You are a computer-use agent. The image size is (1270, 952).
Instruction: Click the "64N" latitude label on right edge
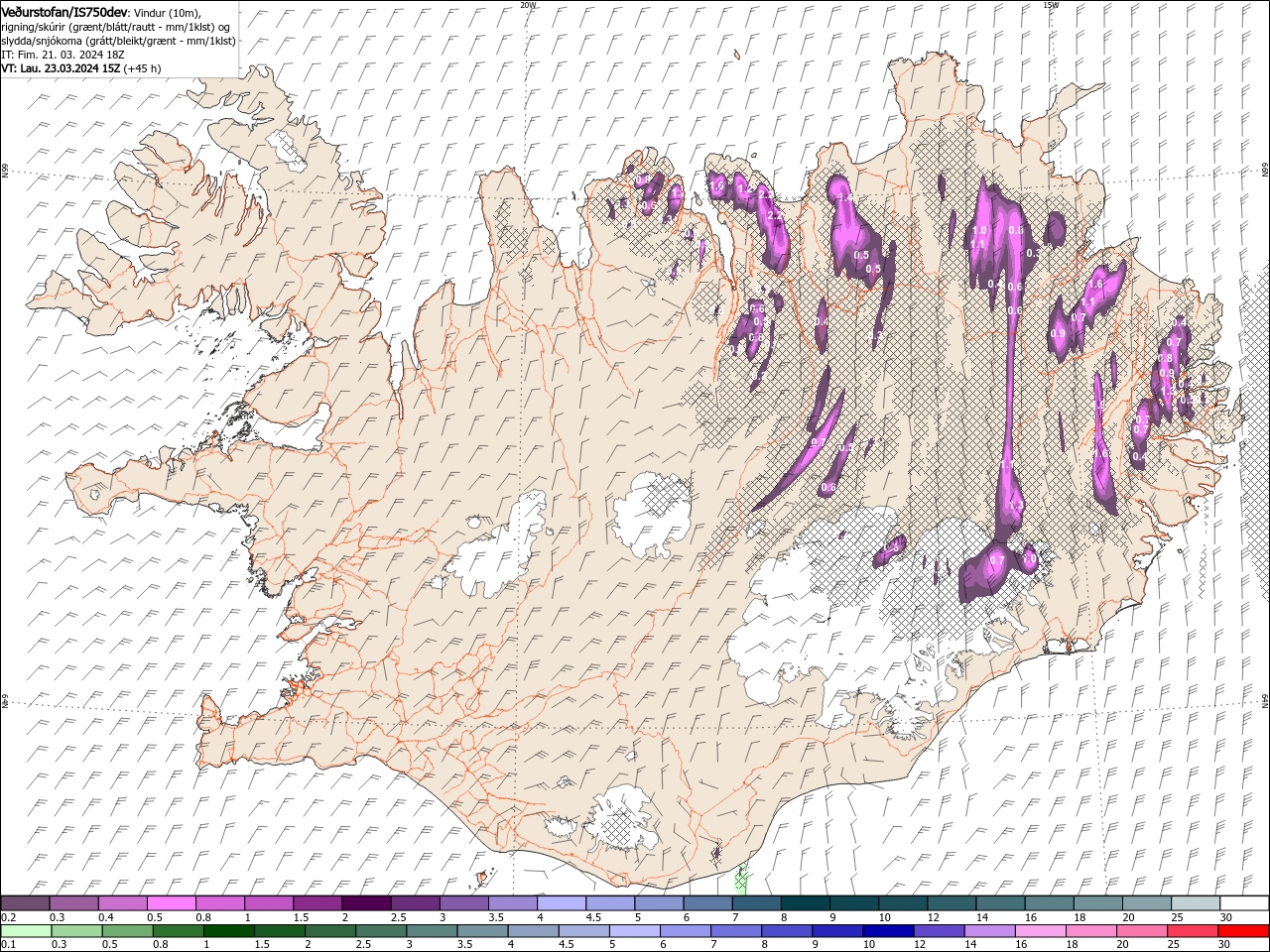point(1265,700)
